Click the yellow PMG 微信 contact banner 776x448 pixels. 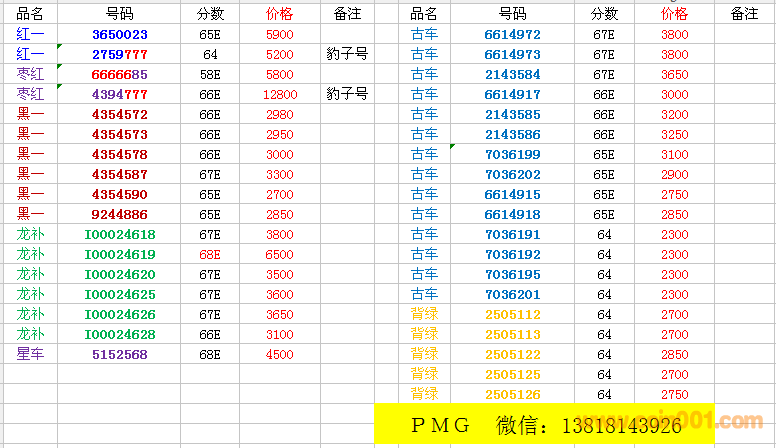pyautogui.click(x=574, y=425)
